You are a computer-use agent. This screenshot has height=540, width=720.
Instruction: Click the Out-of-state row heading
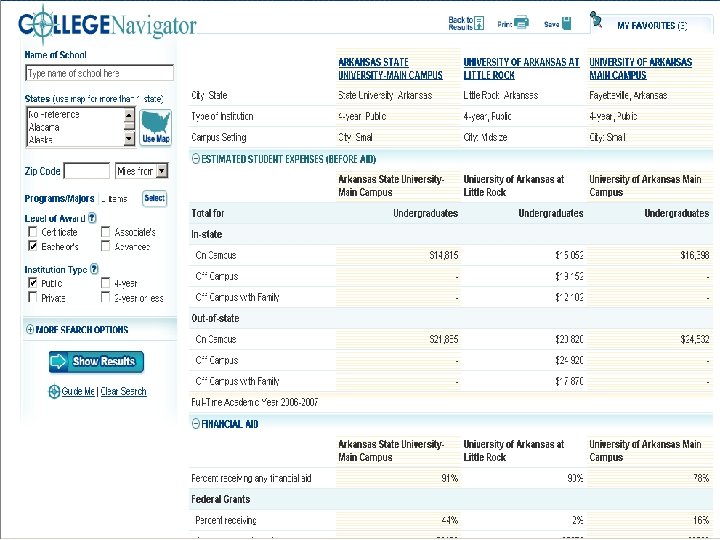pos(215,318)
